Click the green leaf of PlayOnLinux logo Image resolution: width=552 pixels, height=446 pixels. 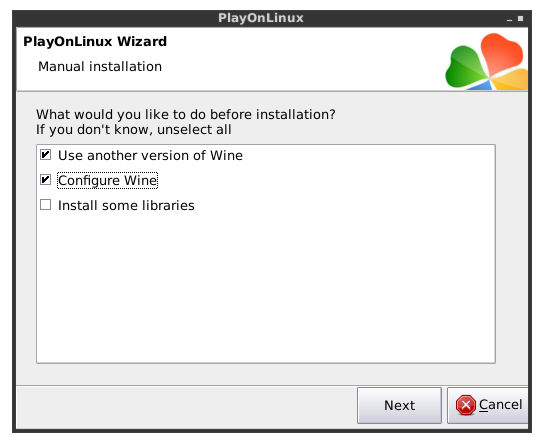point(464,67)
